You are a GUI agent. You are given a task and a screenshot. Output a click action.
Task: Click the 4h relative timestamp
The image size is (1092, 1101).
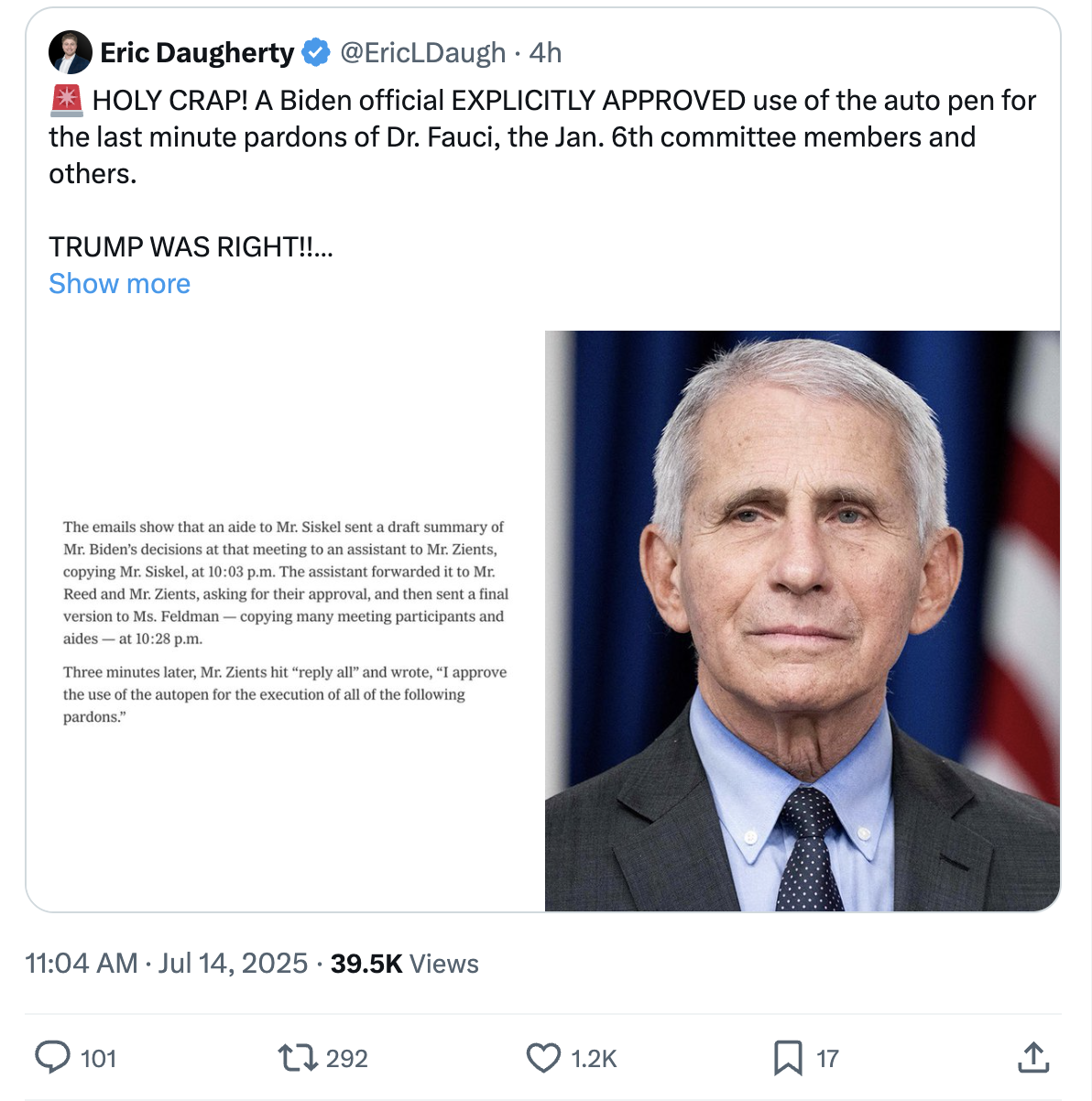coord(546,53)
